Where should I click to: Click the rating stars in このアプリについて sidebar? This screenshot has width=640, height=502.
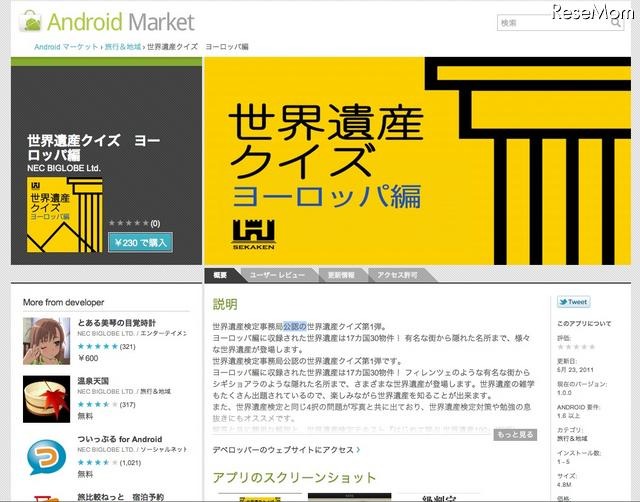[576, 347]
